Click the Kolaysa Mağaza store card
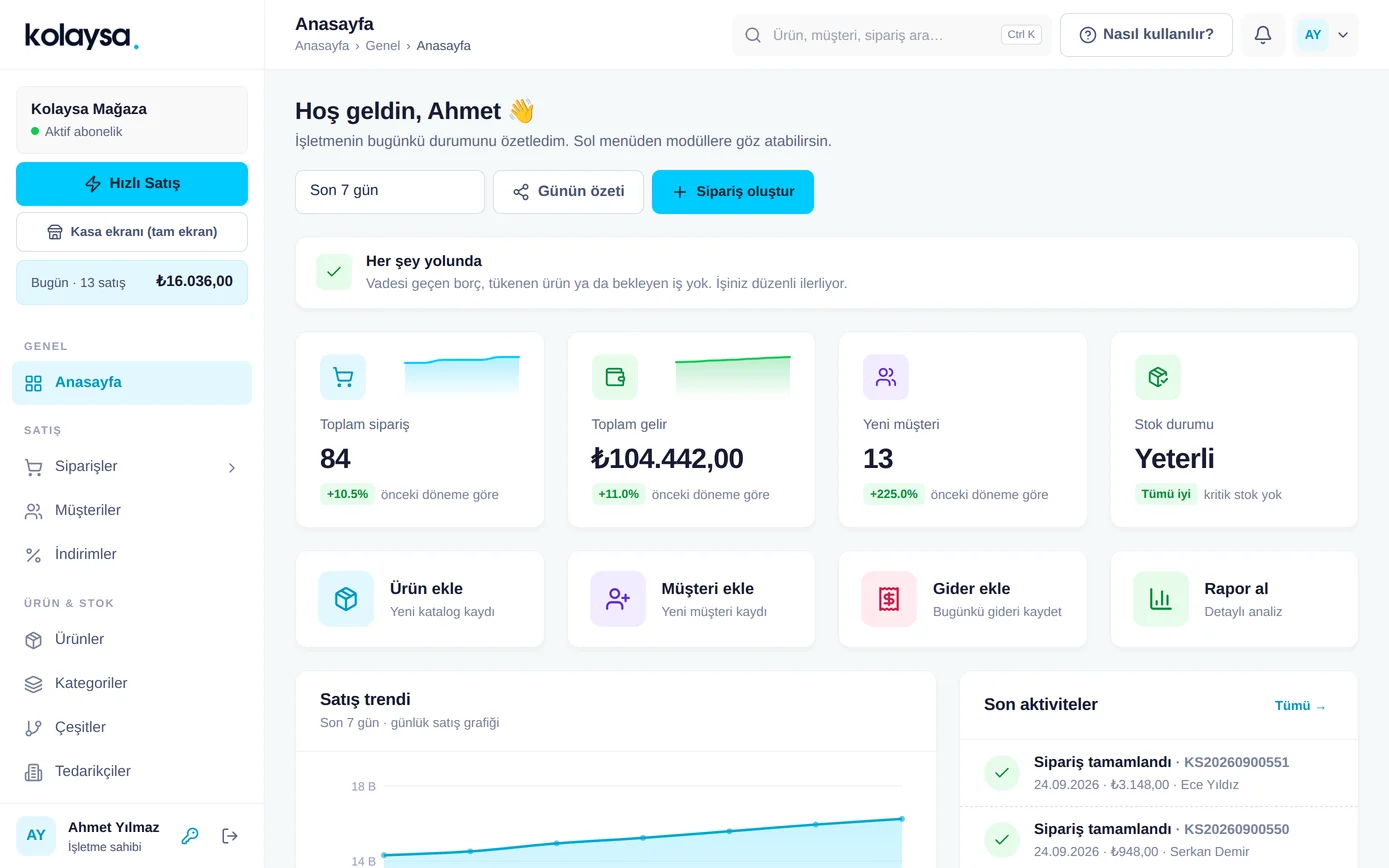This screenshot has width=1389, height=868. [x=132, y=120]
